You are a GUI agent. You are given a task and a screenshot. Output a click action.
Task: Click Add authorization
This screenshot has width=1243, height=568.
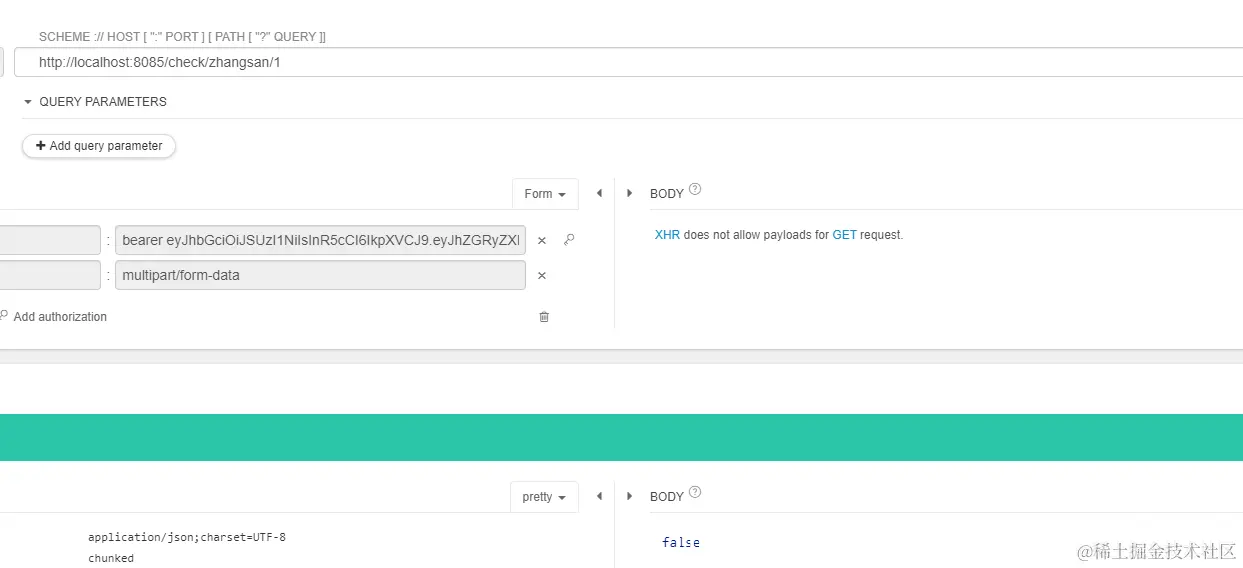59,317
